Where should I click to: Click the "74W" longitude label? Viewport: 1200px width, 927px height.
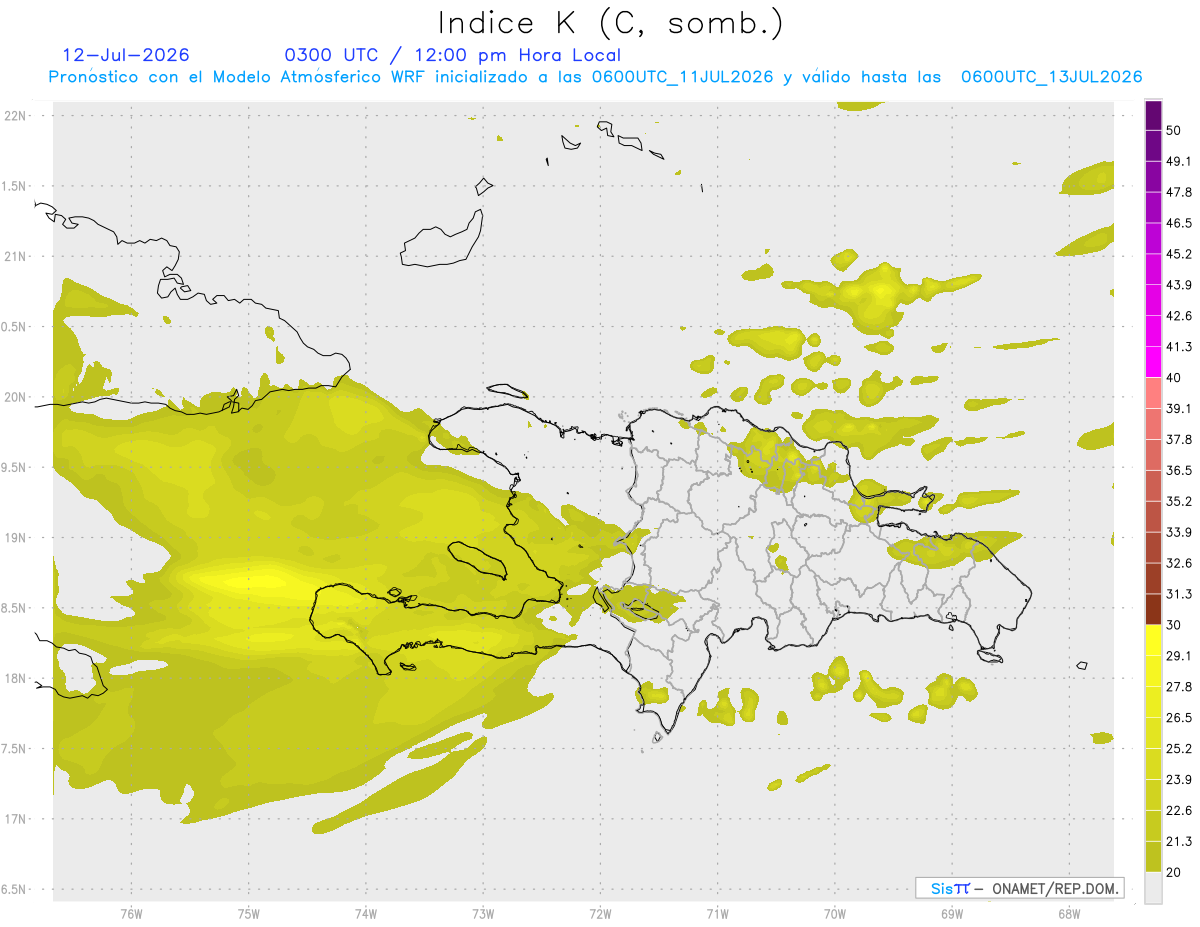(x=366, y=913)
